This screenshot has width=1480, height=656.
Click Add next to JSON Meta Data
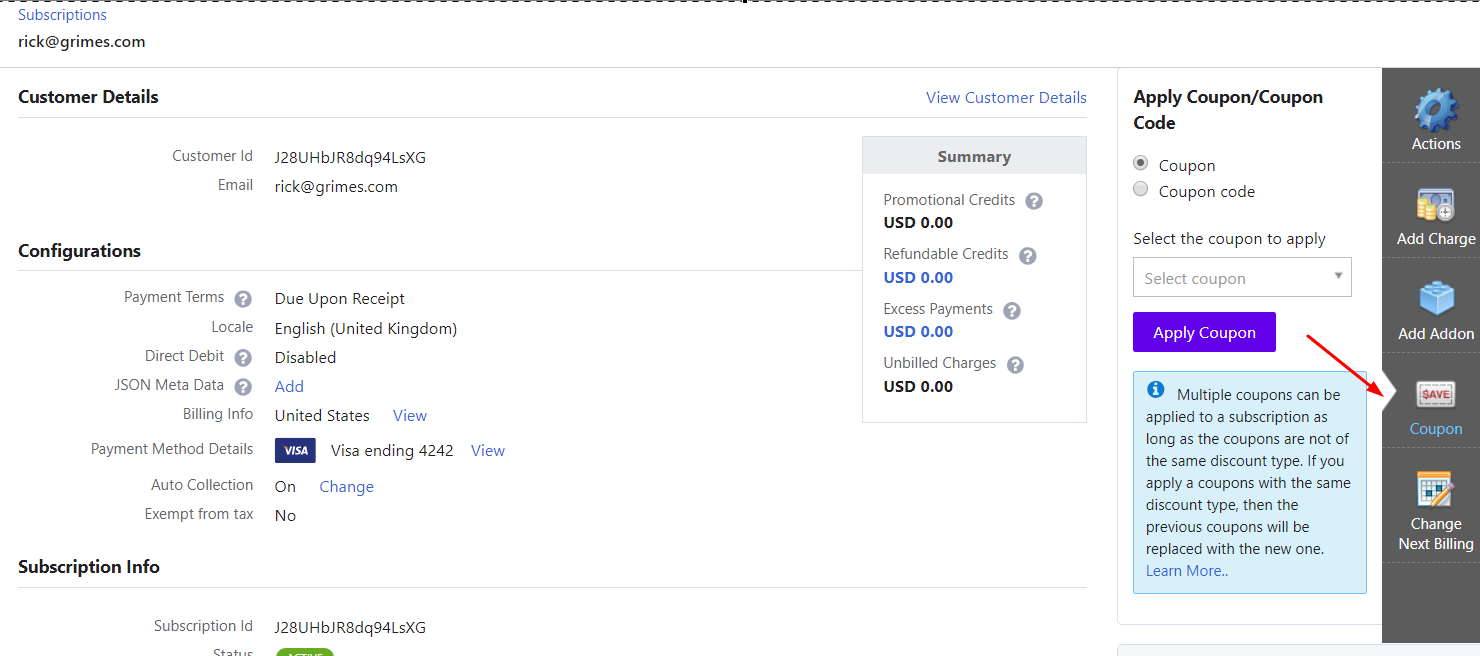[x=289, y=386]
